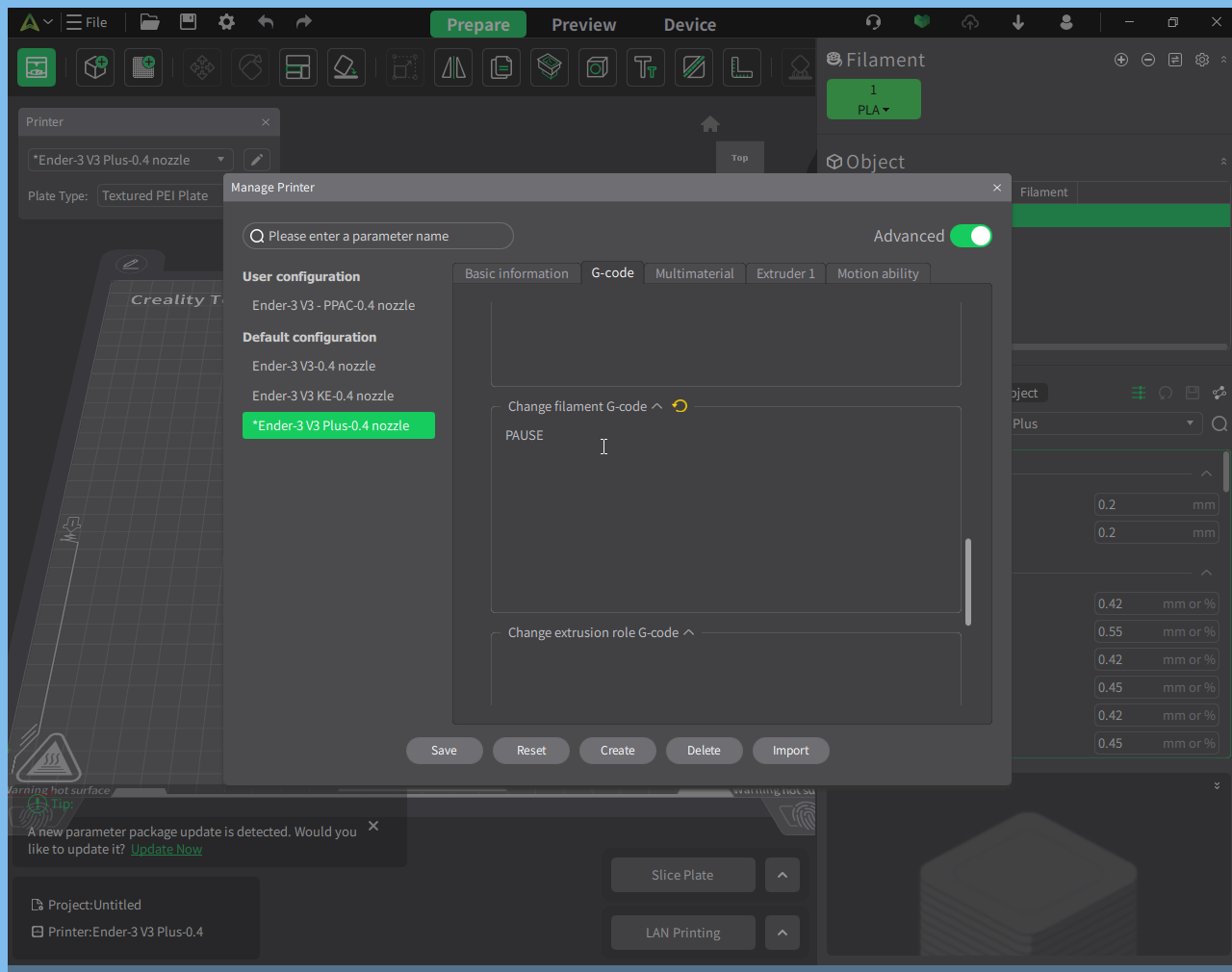The image size is (1232, 972).
Task: Click the undo arrow icon
Action: (266, 22)
